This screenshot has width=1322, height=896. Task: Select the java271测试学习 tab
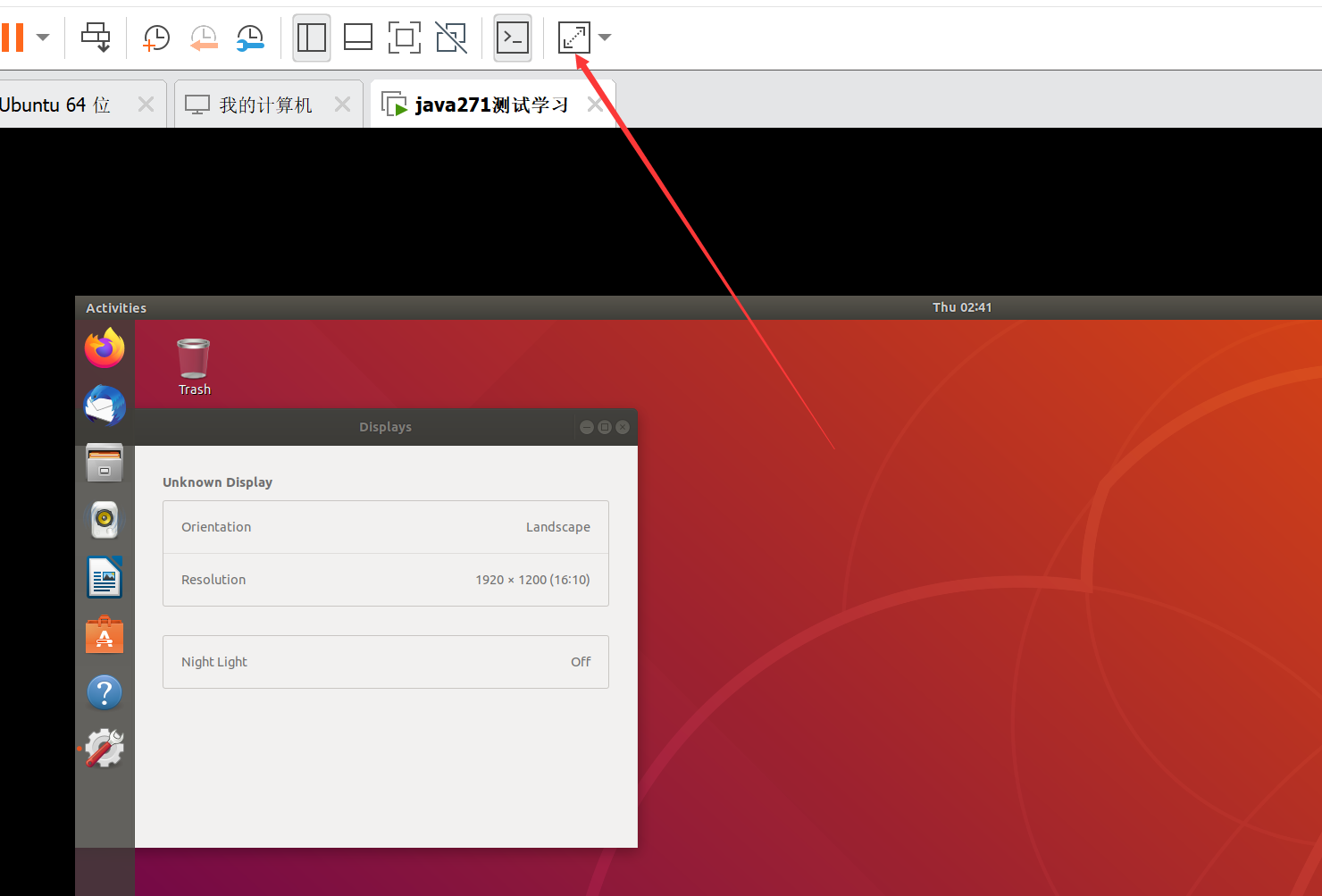pyautogui.click(x=491, y=105)
